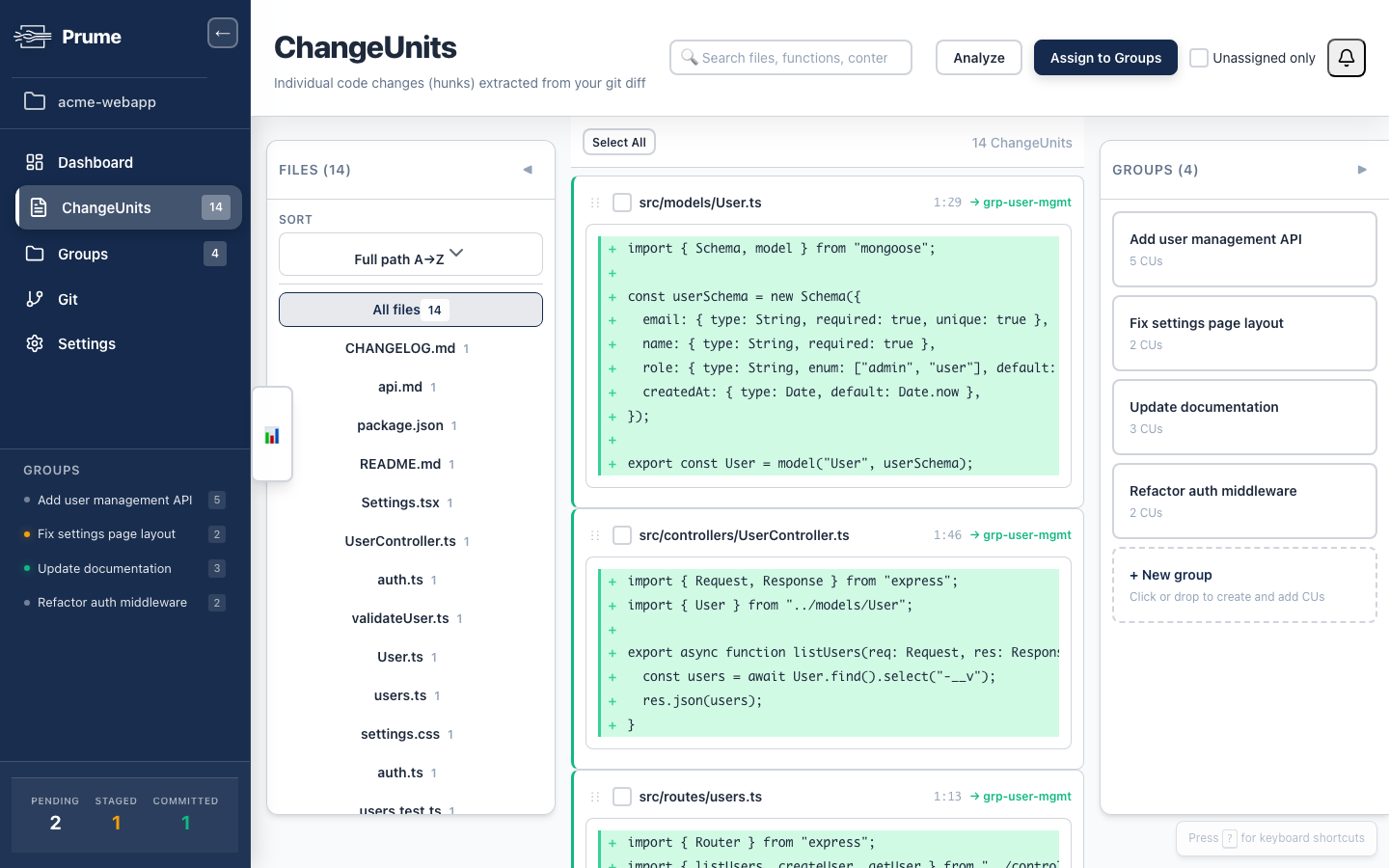Collapse the Files panel arrow
The height and width of the screenshot is (868, 1389).
click(528, 170)
